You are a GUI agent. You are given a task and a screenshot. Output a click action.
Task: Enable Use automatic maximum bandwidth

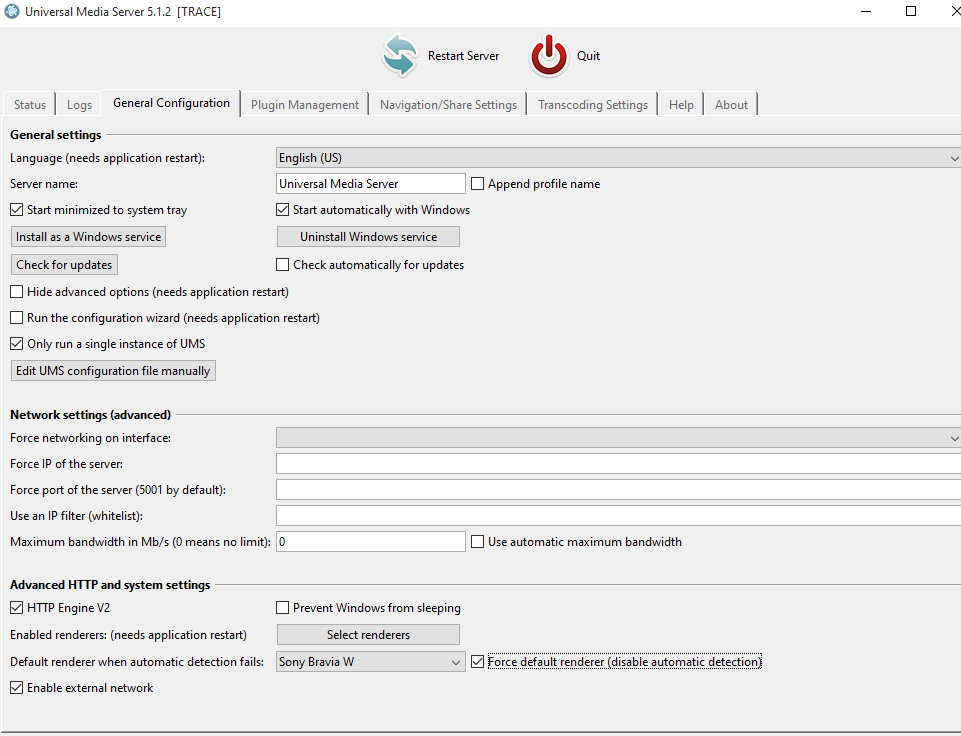pyautogui.click(x=477, y=542)
